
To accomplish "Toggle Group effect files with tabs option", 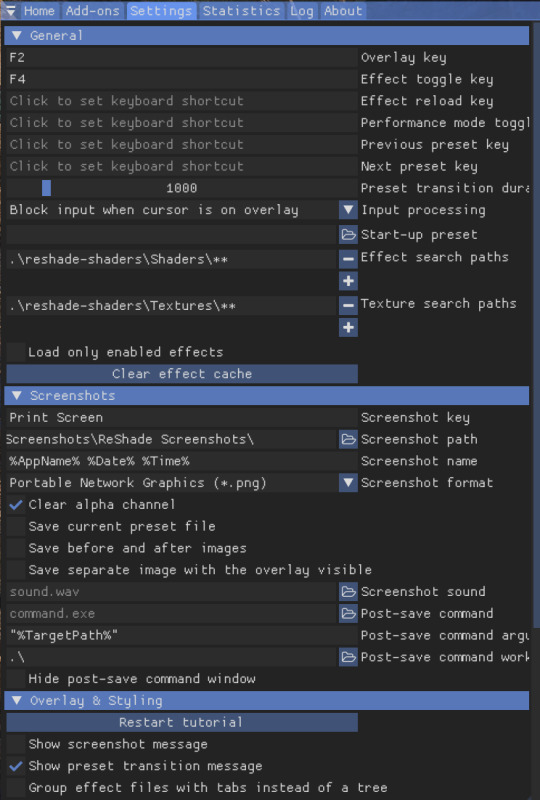I will pos(16,788).
